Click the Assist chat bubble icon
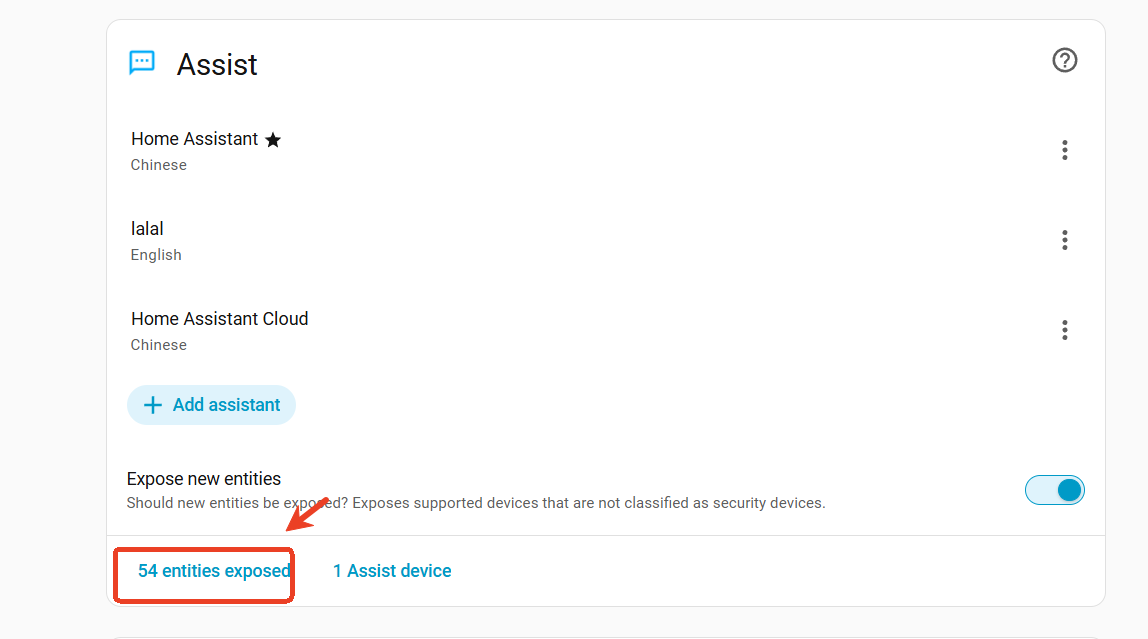 pyautogui.click(x=142, y=63)
